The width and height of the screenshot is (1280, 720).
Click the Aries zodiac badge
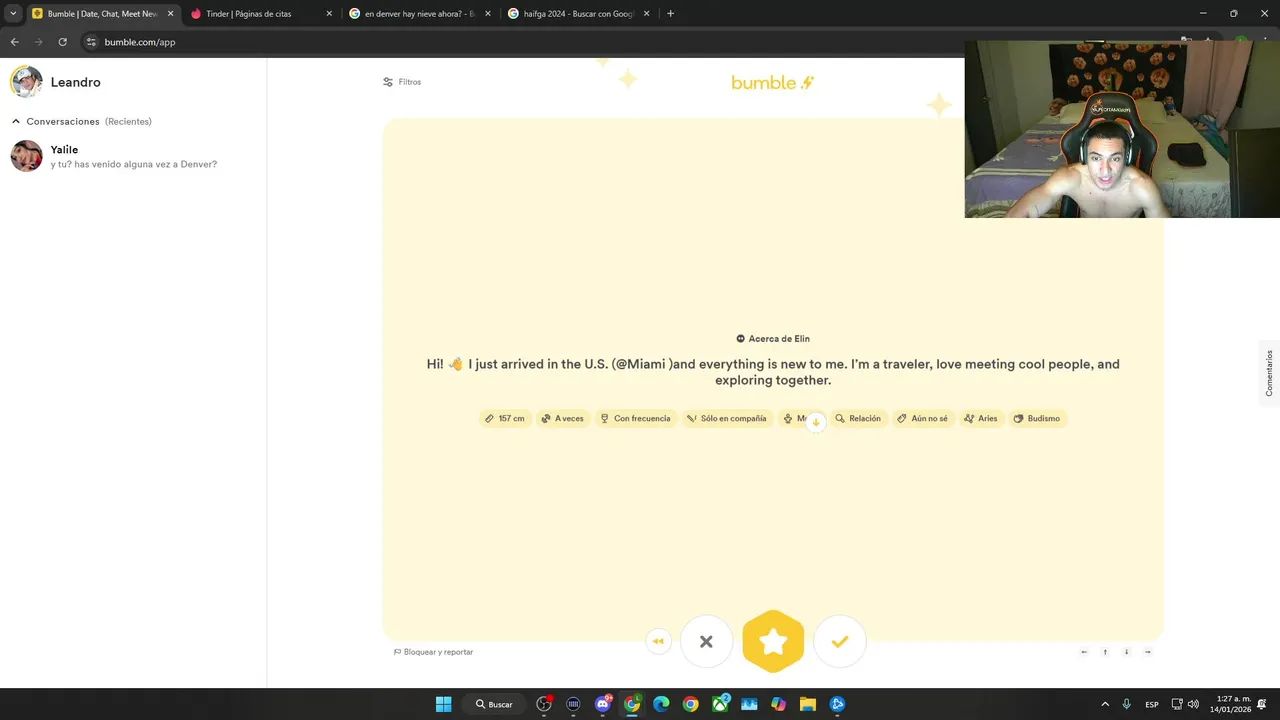980,418
